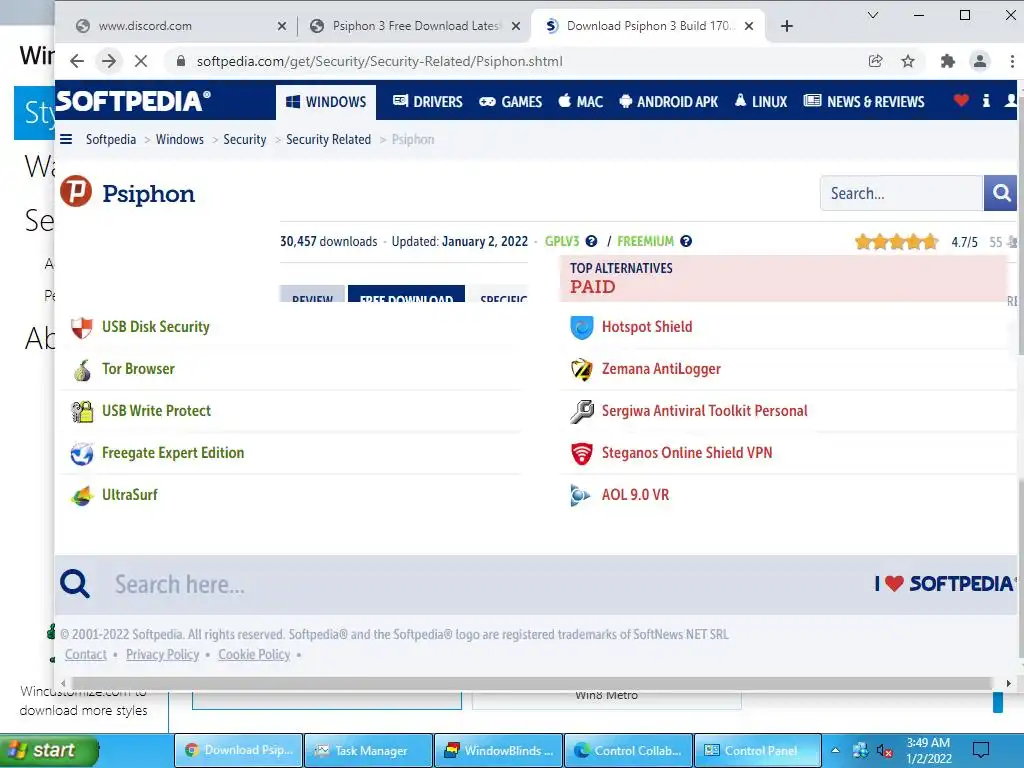This screenshot has height=768, width=1024.
Task: Go back using browser back arrow
Action: point(77,61)
